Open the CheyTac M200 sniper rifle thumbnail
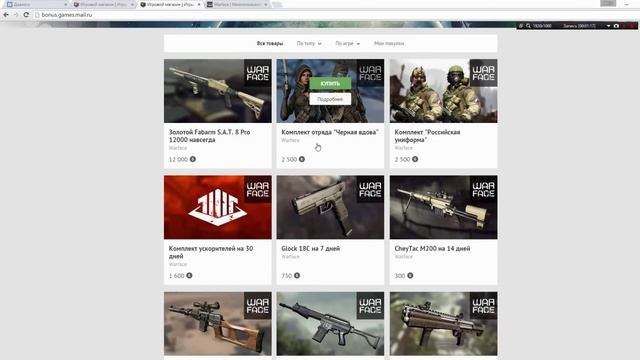 [443, 207]
